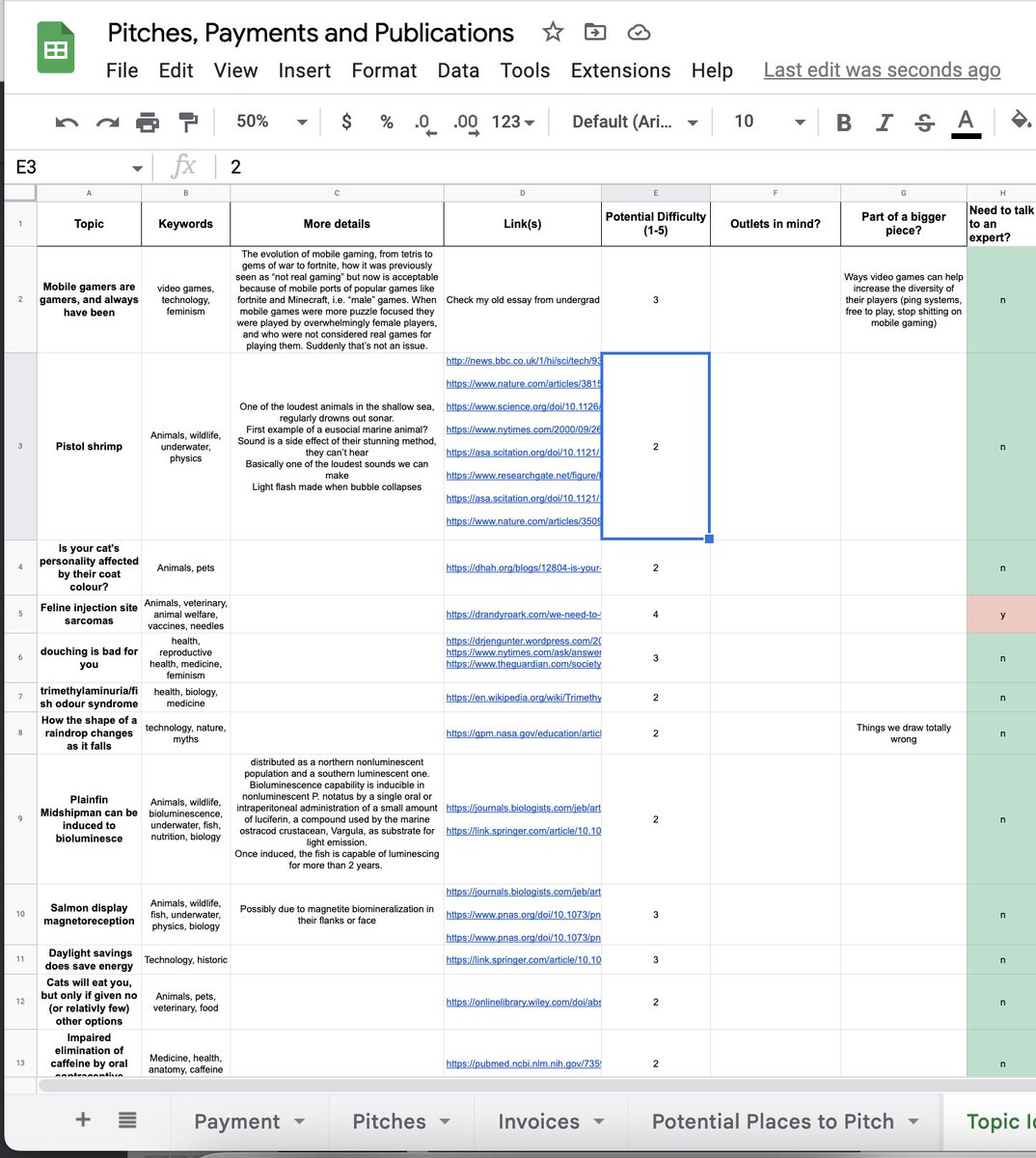Open the Google Sheets home icon

pyautogui.click(x=56, y=48)
